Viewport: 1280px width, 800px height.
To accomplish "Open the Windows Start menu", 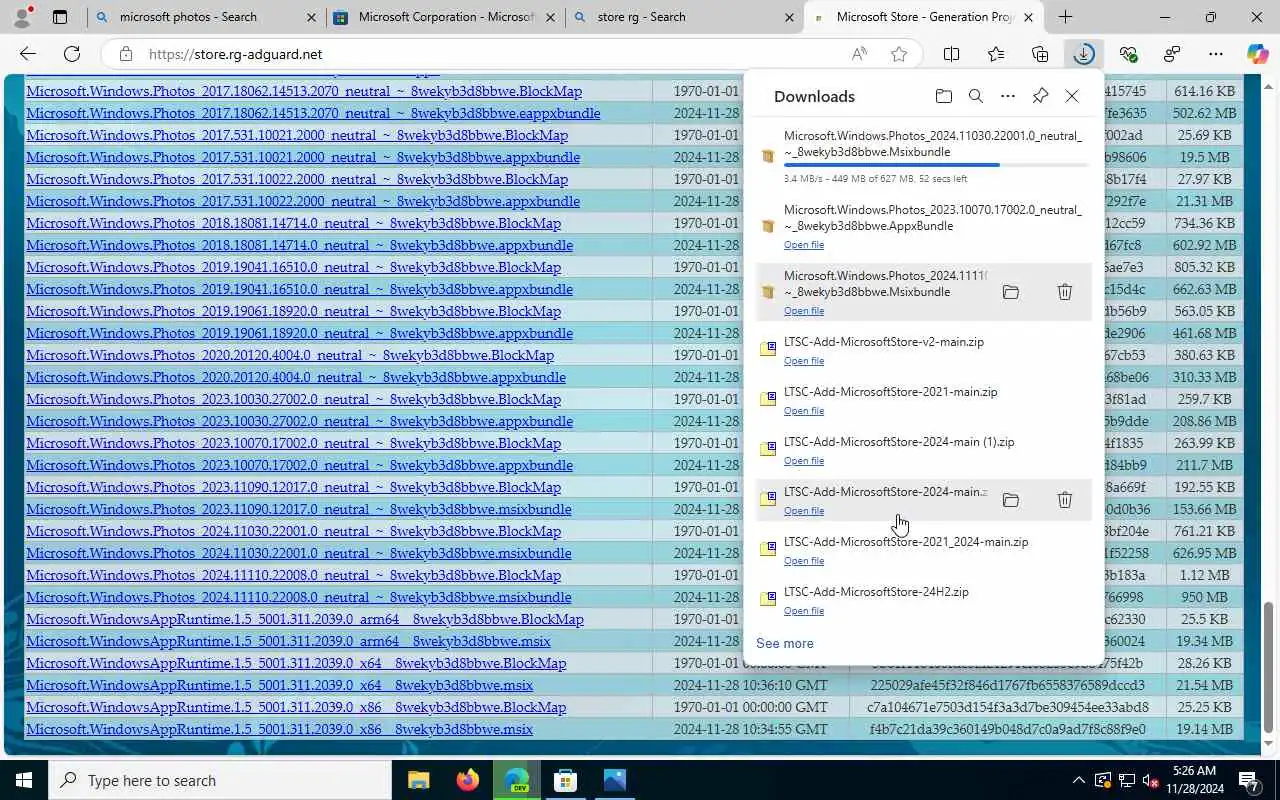I will coord(24,780).
